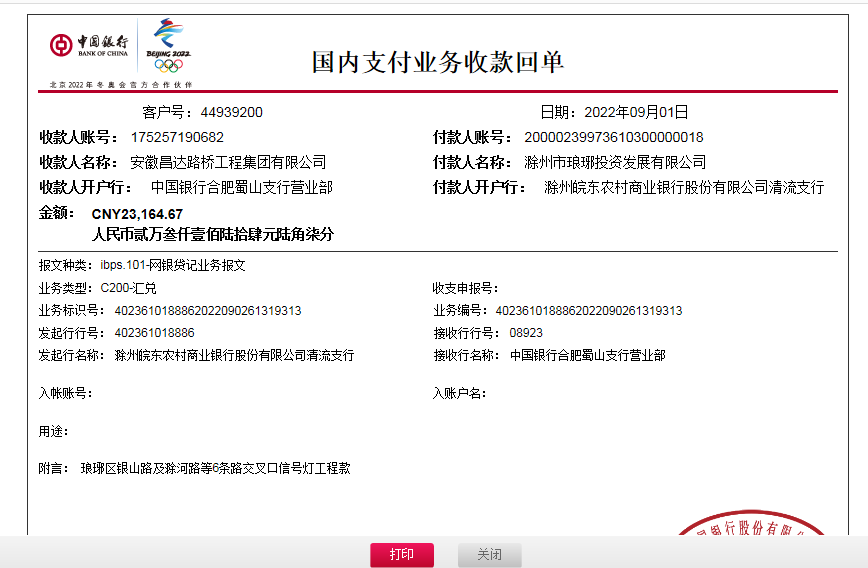The height and width of the screenshot is (568, 868).
Task: Click the title 国内支付业务收款回单
Action: [x=438, y=62]
